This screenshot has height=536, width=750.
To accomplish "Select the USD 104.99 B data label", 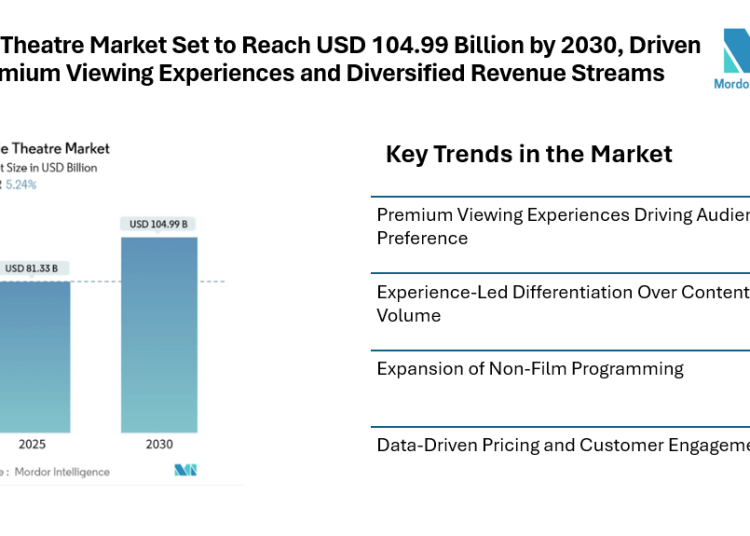I will 159,224.
